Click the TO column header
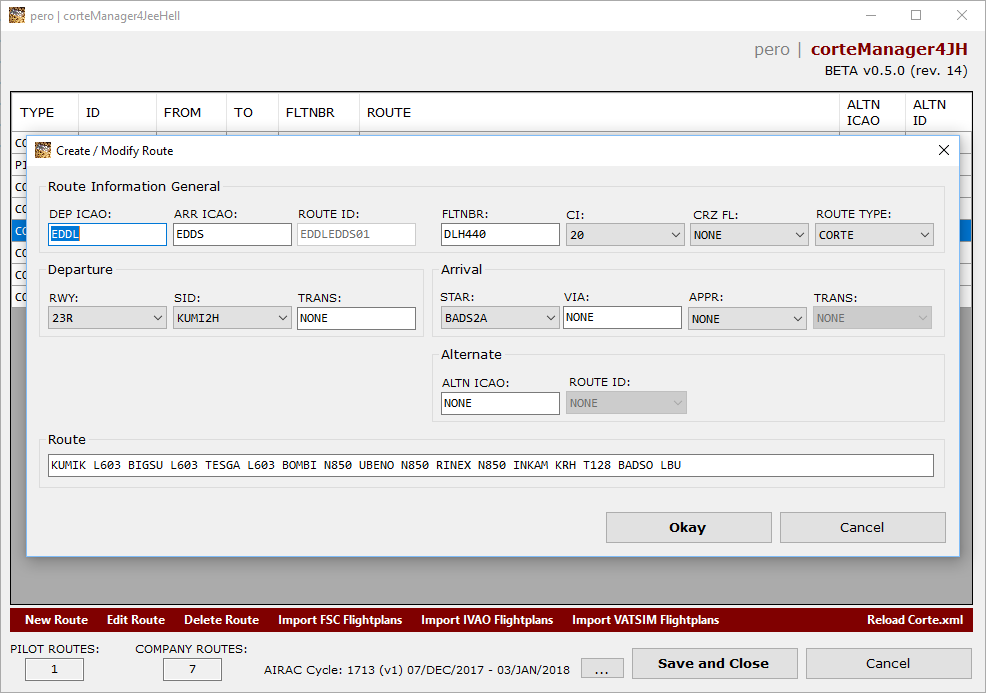The image size is (986, 693). tap(252, 113)
